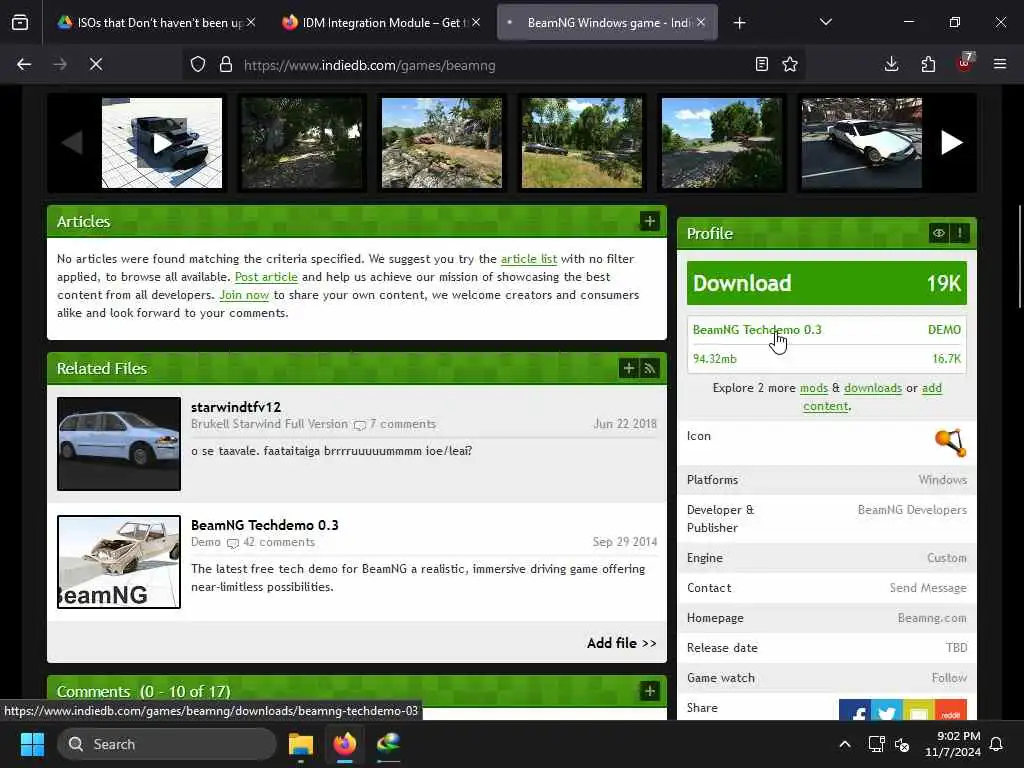This screenshot has width=1024, height=768.
Task: Click taskbar Search box
Action: tap(167, 744)
